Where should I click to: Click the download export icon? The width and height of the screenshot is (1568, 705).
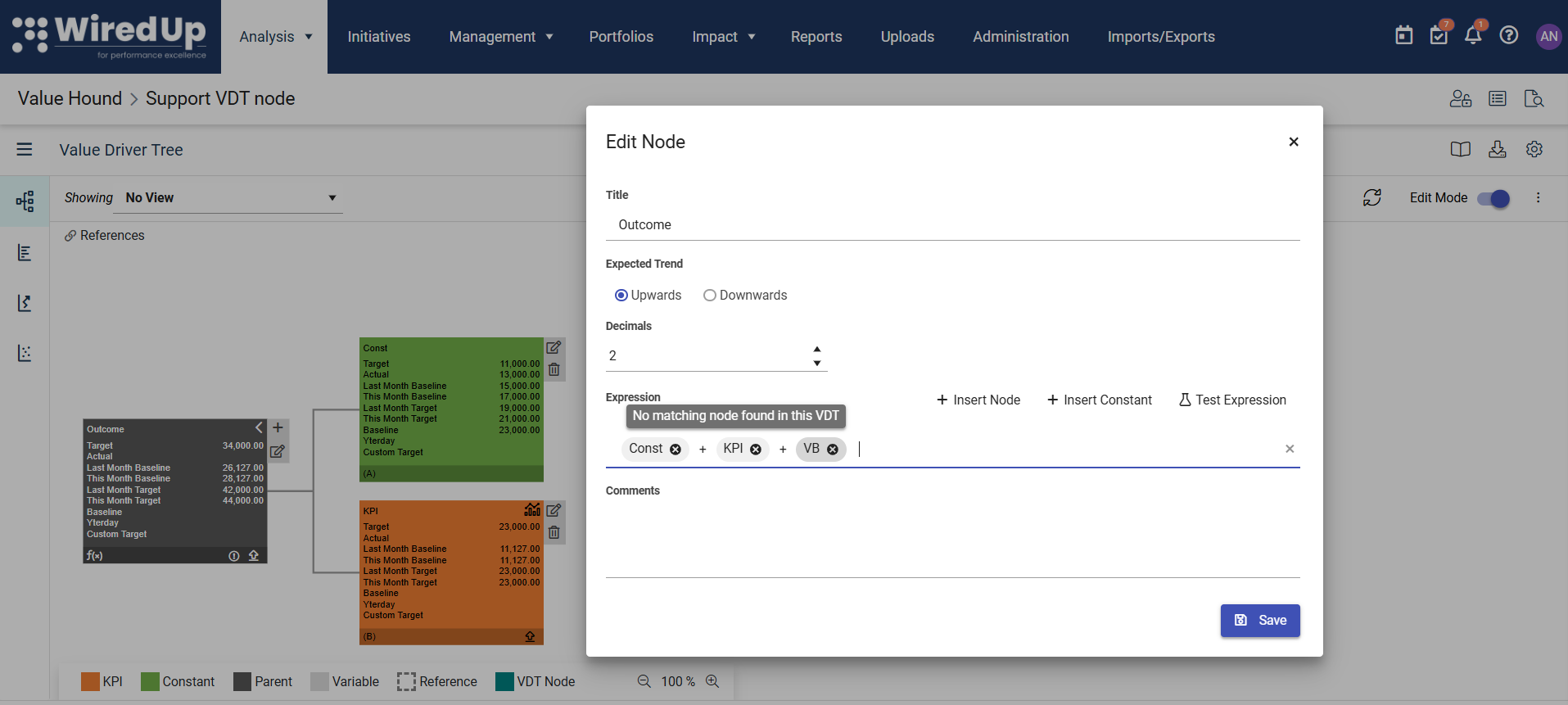(1497, 149)
